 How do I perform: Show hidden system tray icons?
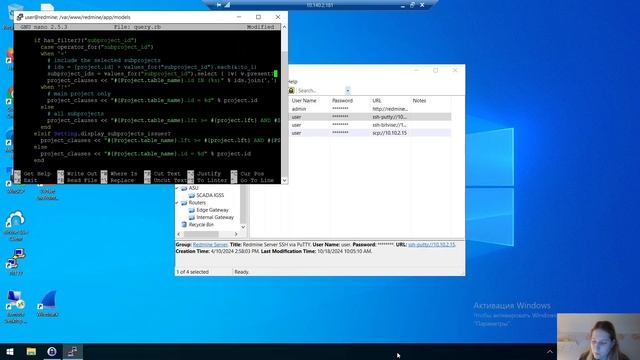coord(550,351)
